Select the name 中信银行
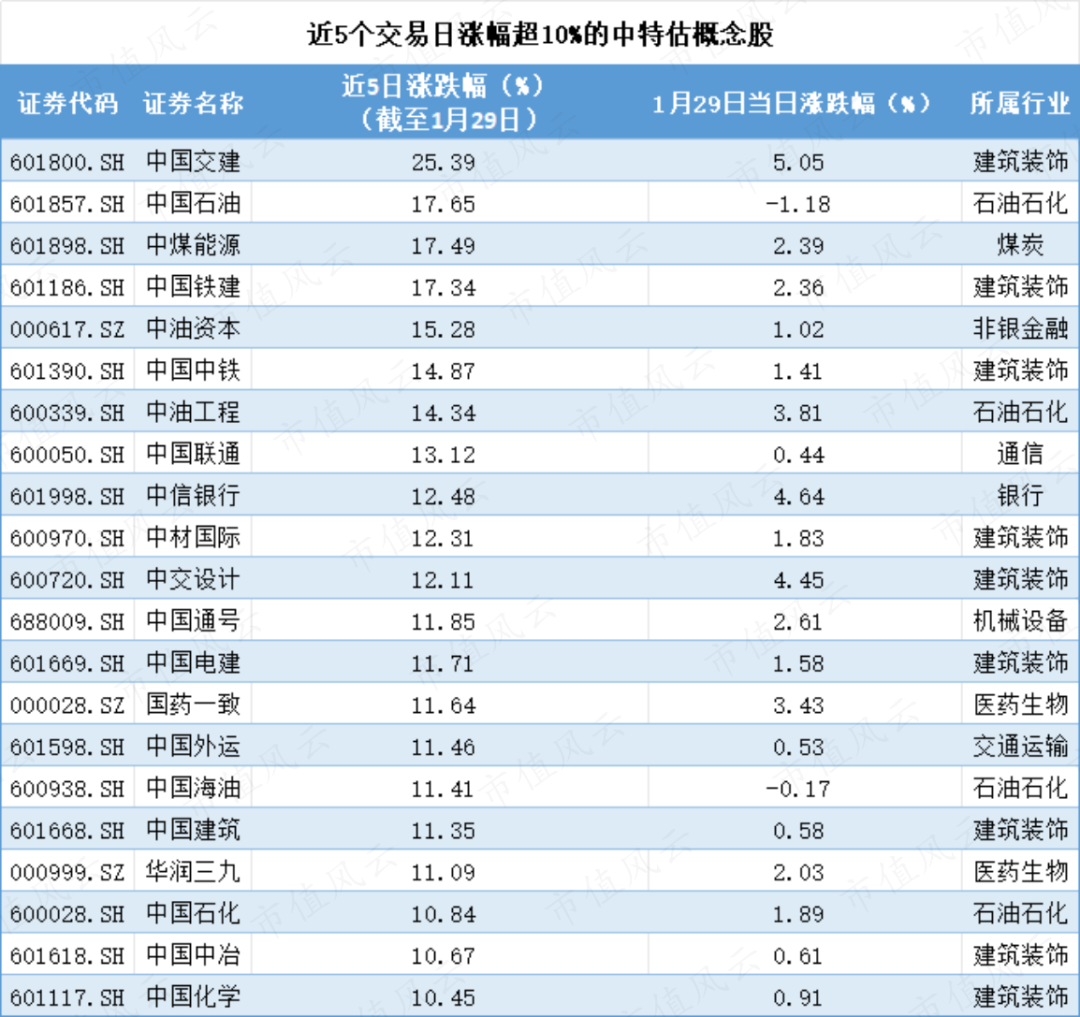This screenshot has height=1017, width=1080. [193, 496]
